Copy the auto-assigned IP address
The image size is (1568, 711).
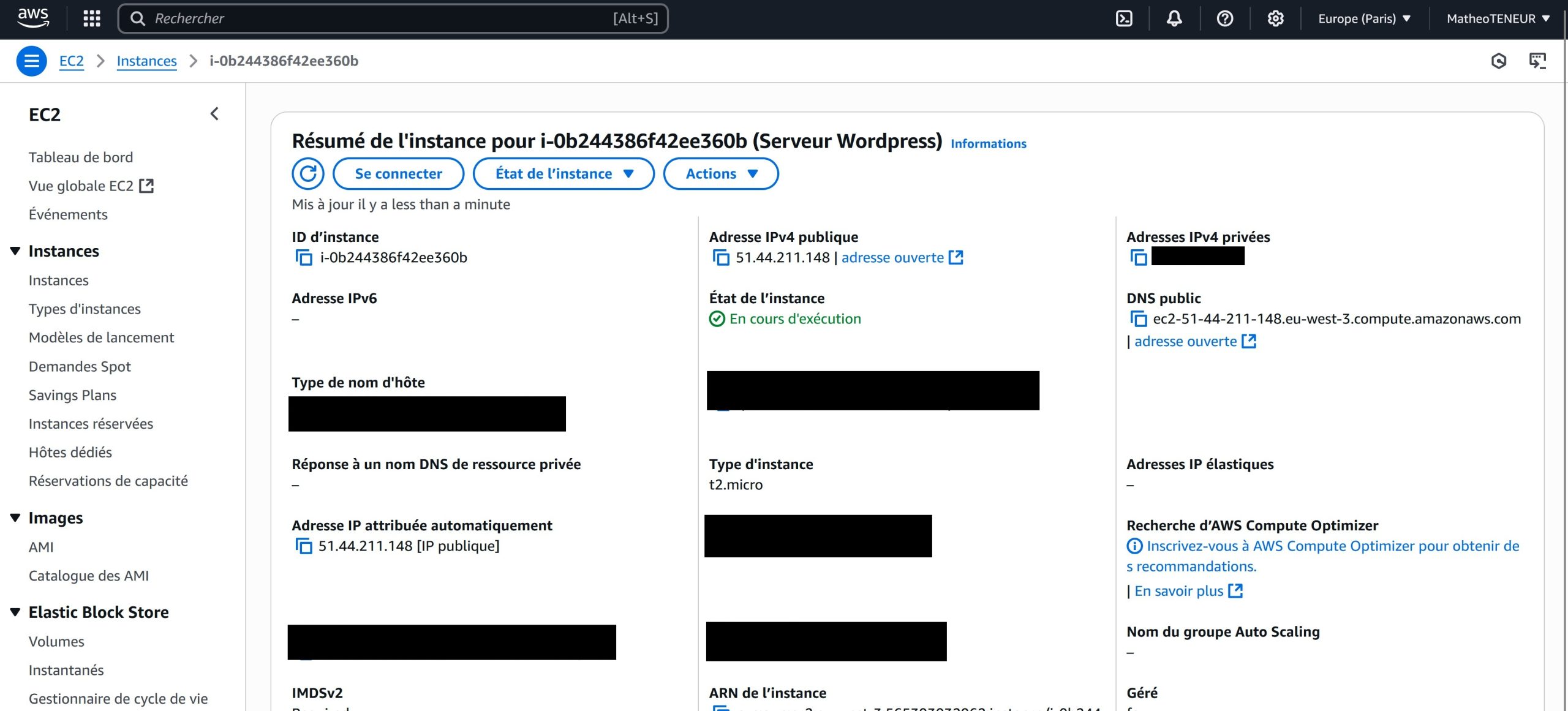click(x=304, y=546)
